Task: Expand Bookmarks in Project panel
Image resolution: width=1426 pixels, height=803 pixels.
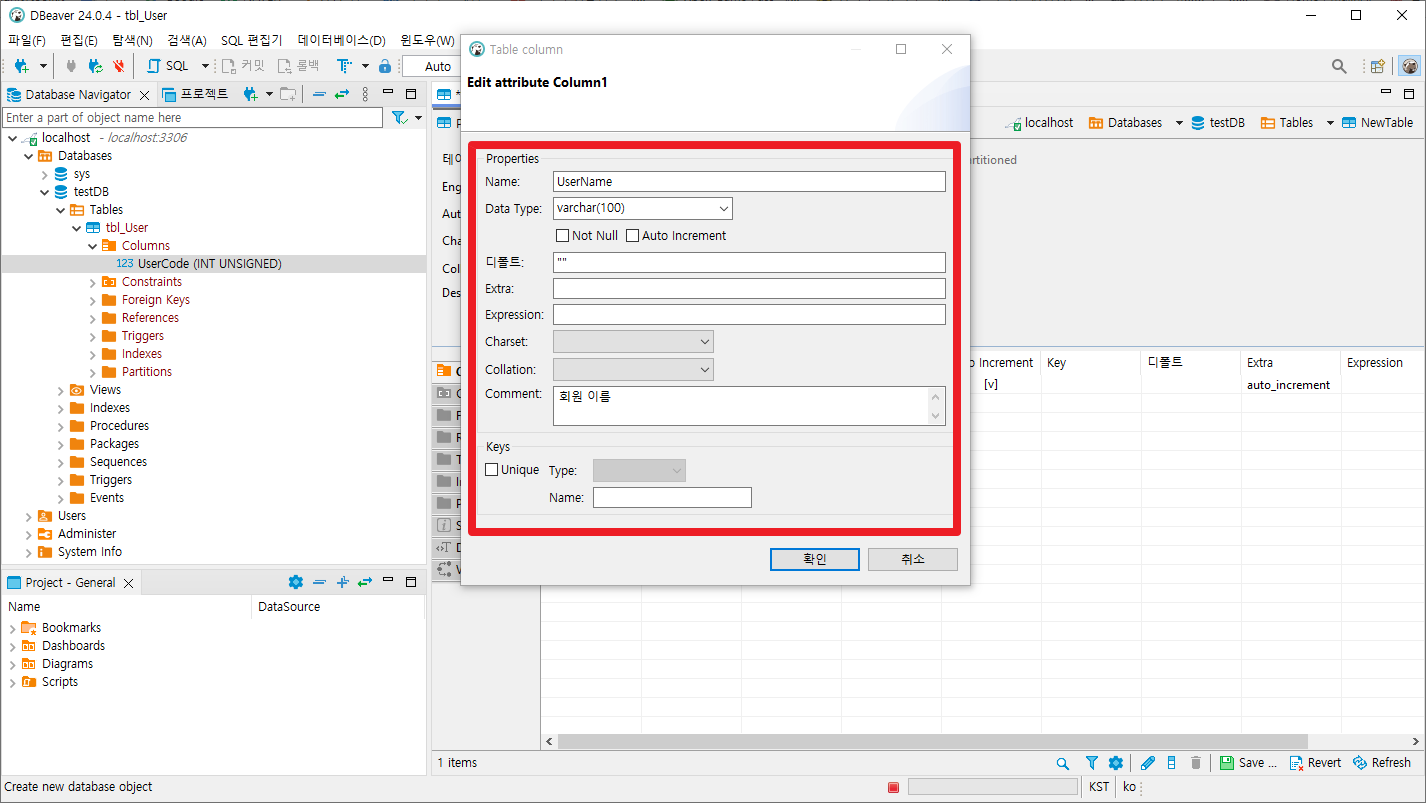Action: click(13, 628)
